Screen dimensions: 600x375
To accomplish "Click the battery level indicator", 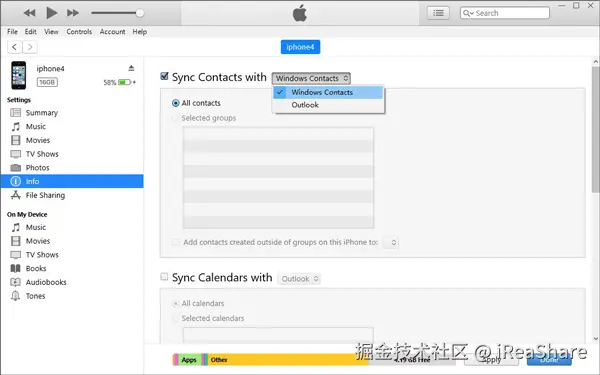I will click(124, 82).
